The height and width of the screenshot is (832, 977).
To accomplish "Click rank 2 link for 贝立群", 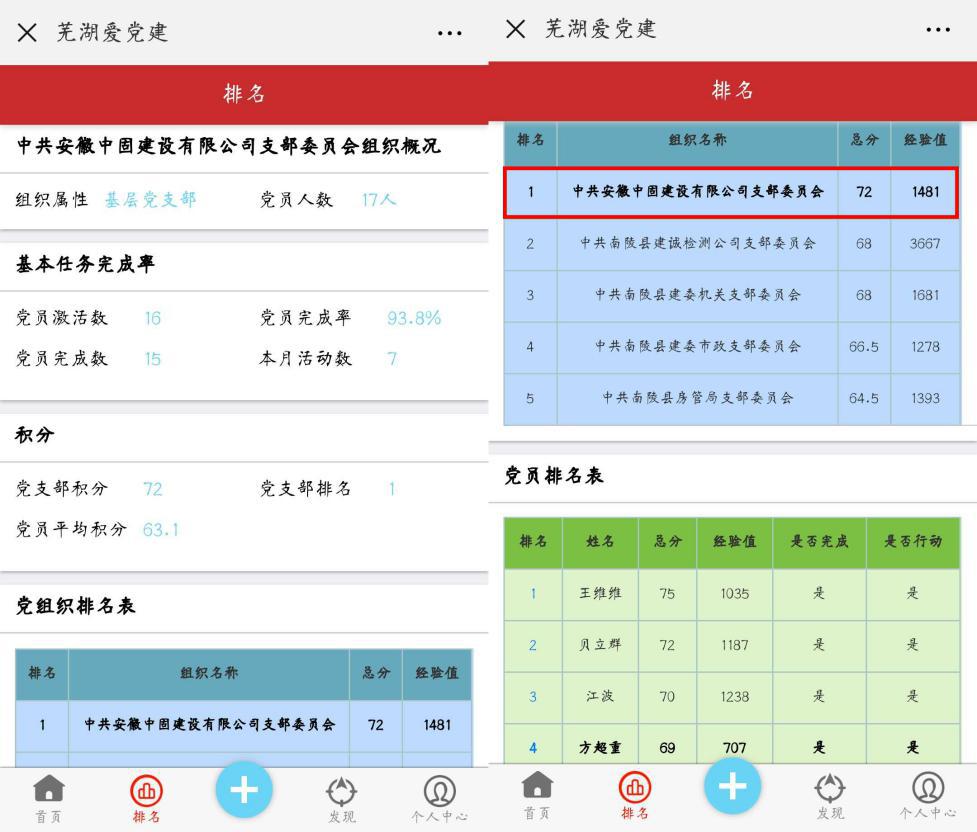I will click(x=533, y=645).
